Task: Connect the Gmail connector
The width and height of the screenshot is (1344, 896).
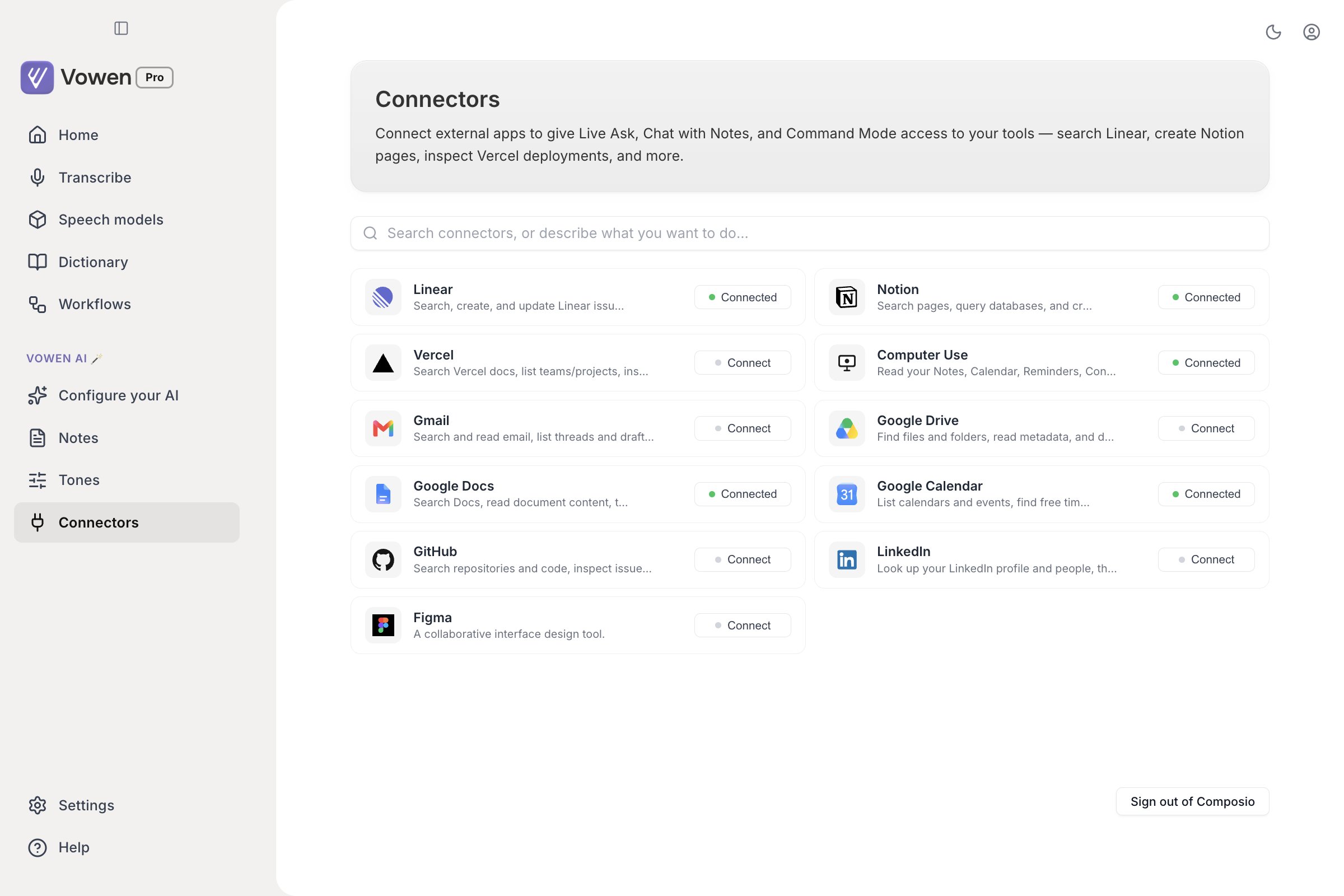Action: click(743, 428)
